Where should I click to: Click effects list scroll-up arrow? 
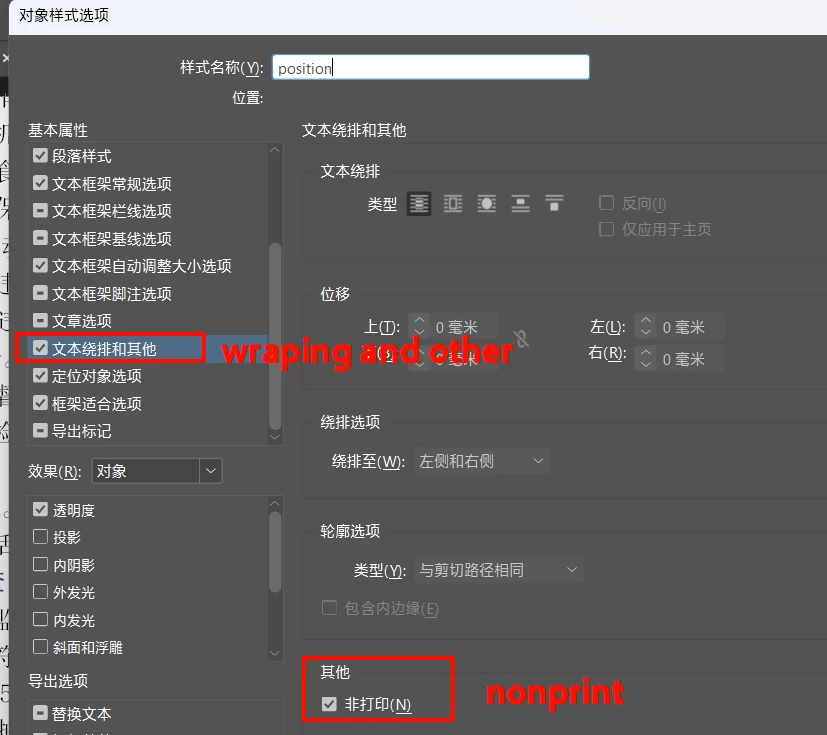tap(275, 504)
